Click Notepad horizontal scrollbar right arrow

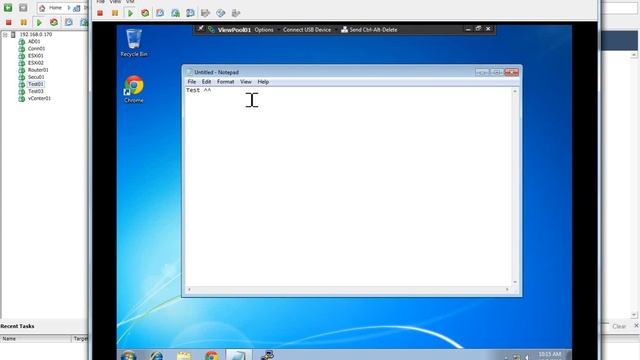[507, 289]
